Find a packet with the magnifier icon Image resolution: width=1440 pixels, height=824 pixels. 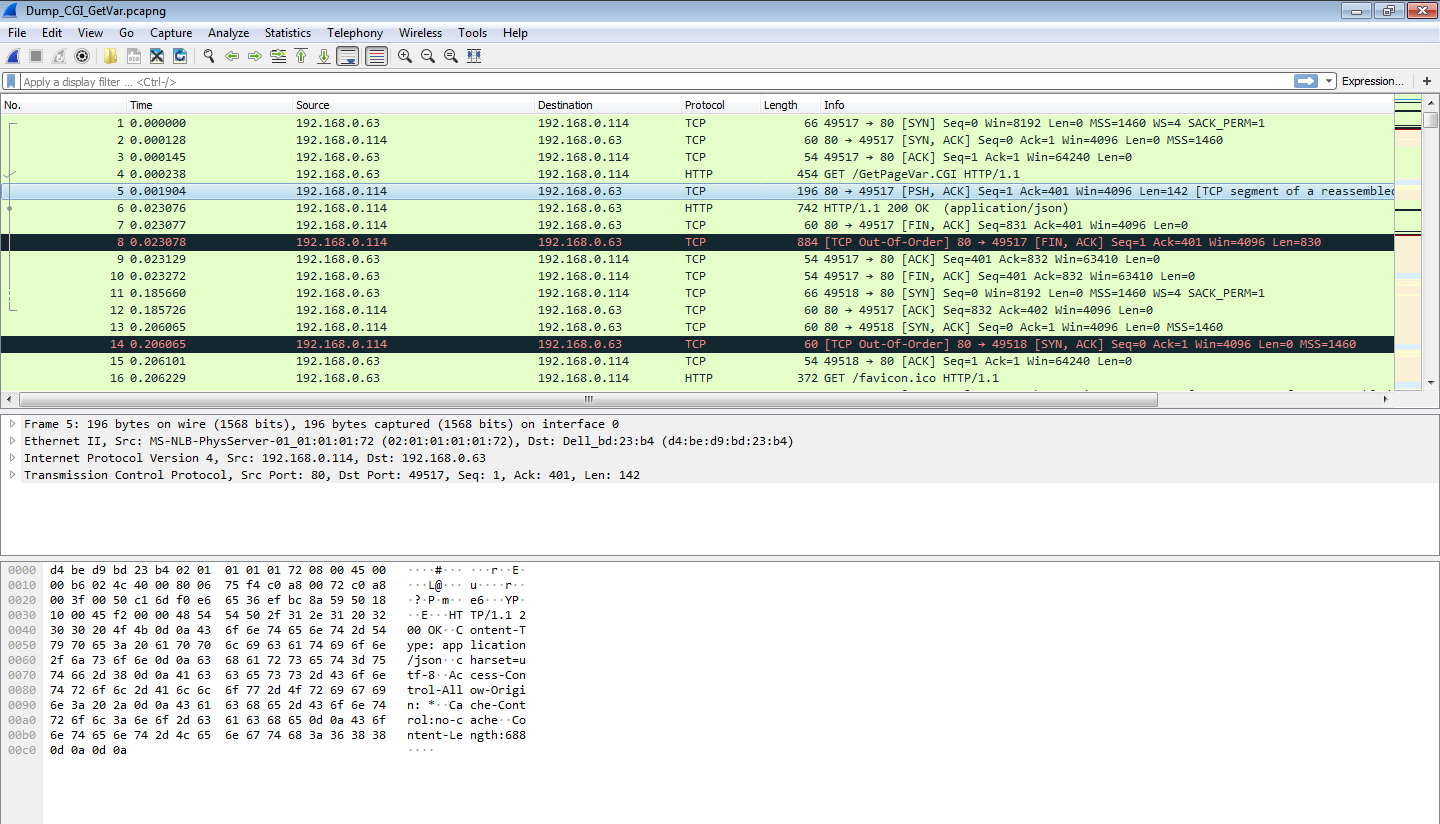pyautogui.click(x=208, y=56)
